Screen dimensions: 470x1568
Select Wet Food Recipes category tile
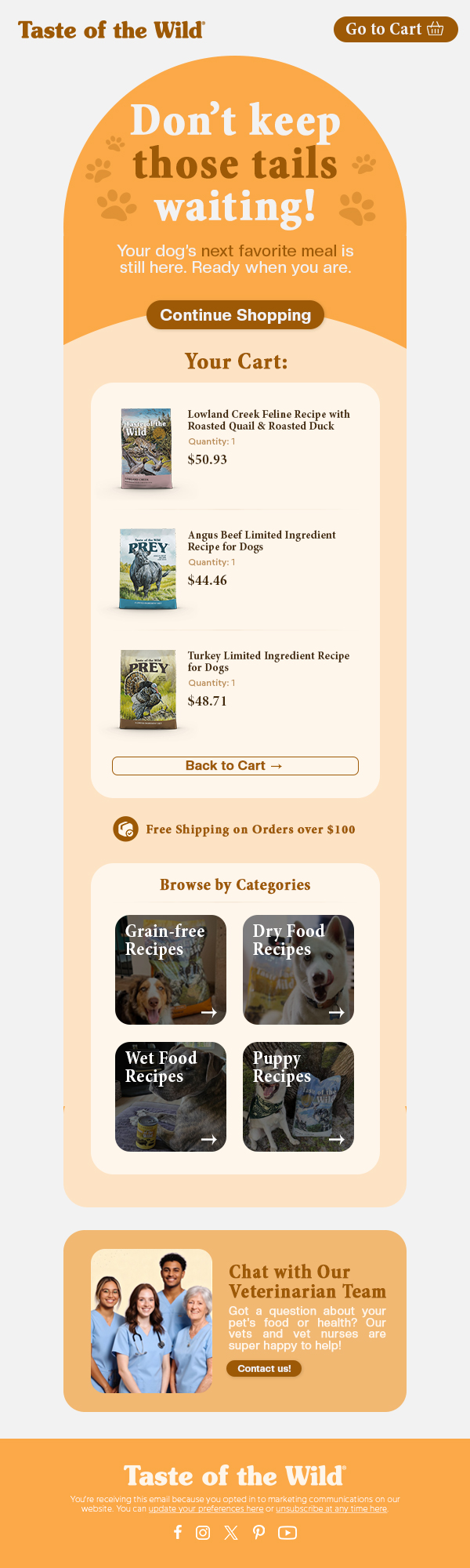[x=171, y=1097]
